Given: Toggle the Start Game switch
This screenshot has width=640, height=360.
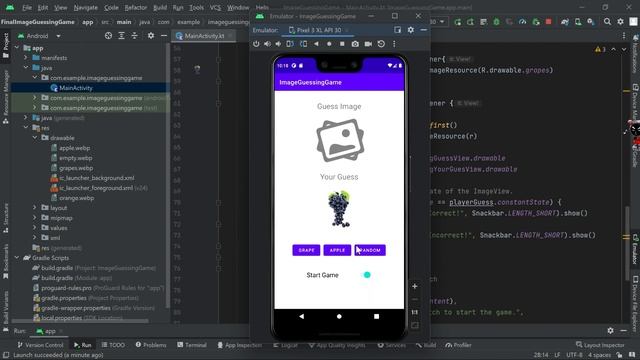Looking at the screenshot, I should pyautogui.click(x=366, y=275).
